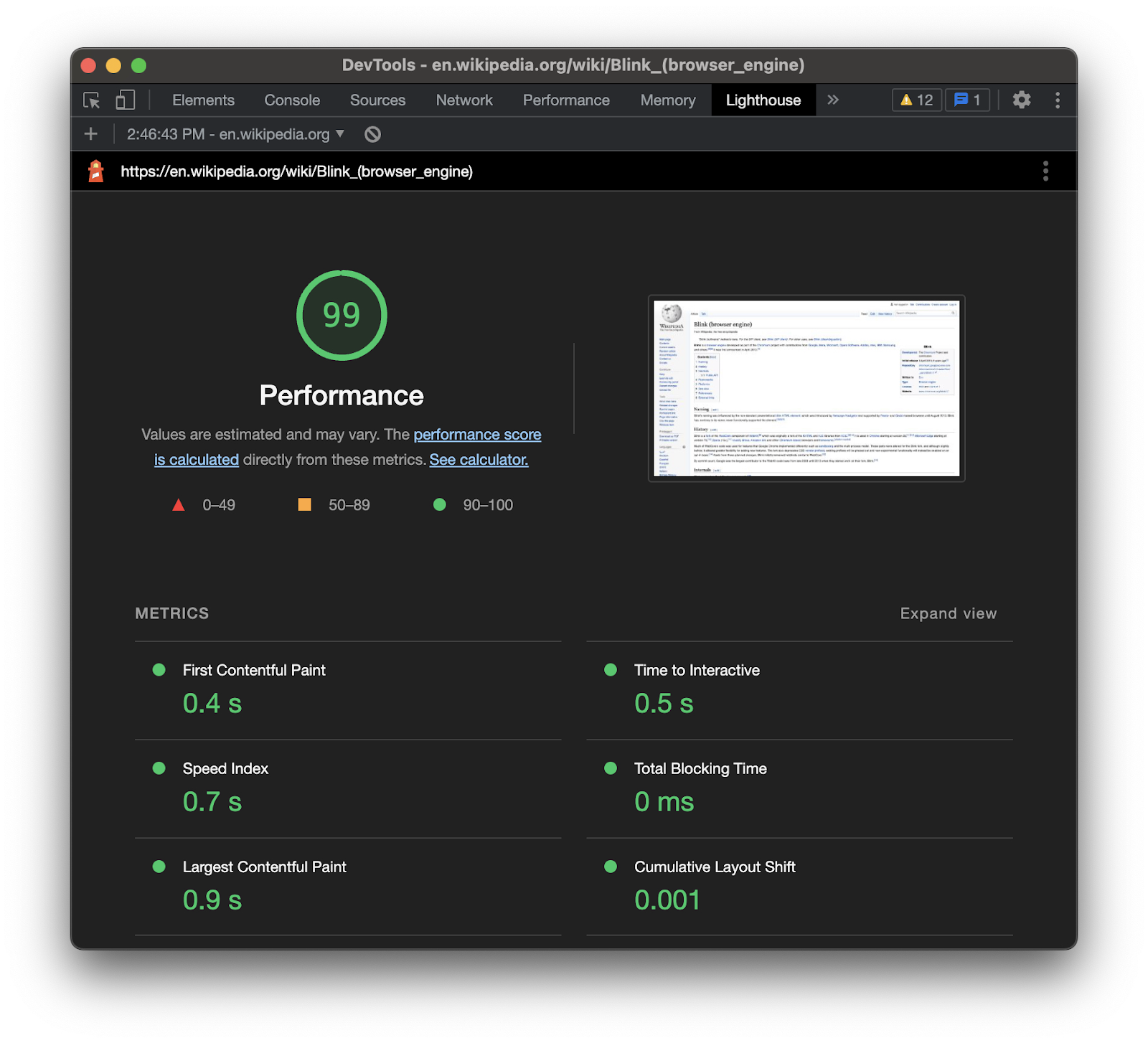The height and width of the screenshot is (1043, 1148).
Task: Click the green macOS zoom button
Action: coord(139,65)
